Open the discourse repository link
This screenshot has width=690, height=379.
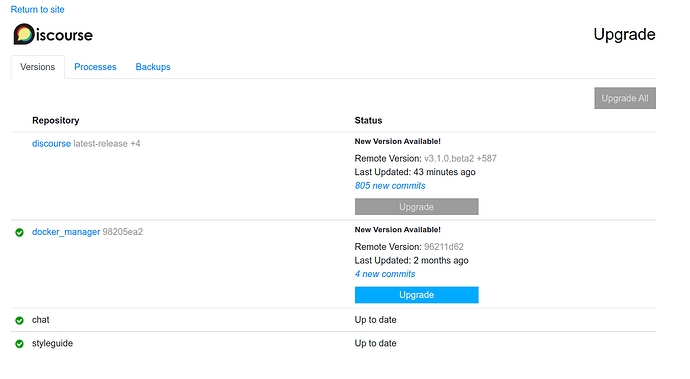(x=51, y=144)
